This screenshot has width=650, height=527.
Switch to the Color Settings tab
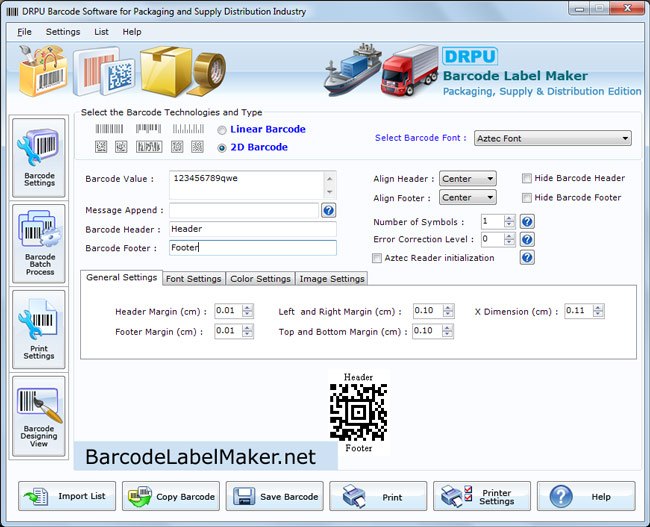(260, 279)
